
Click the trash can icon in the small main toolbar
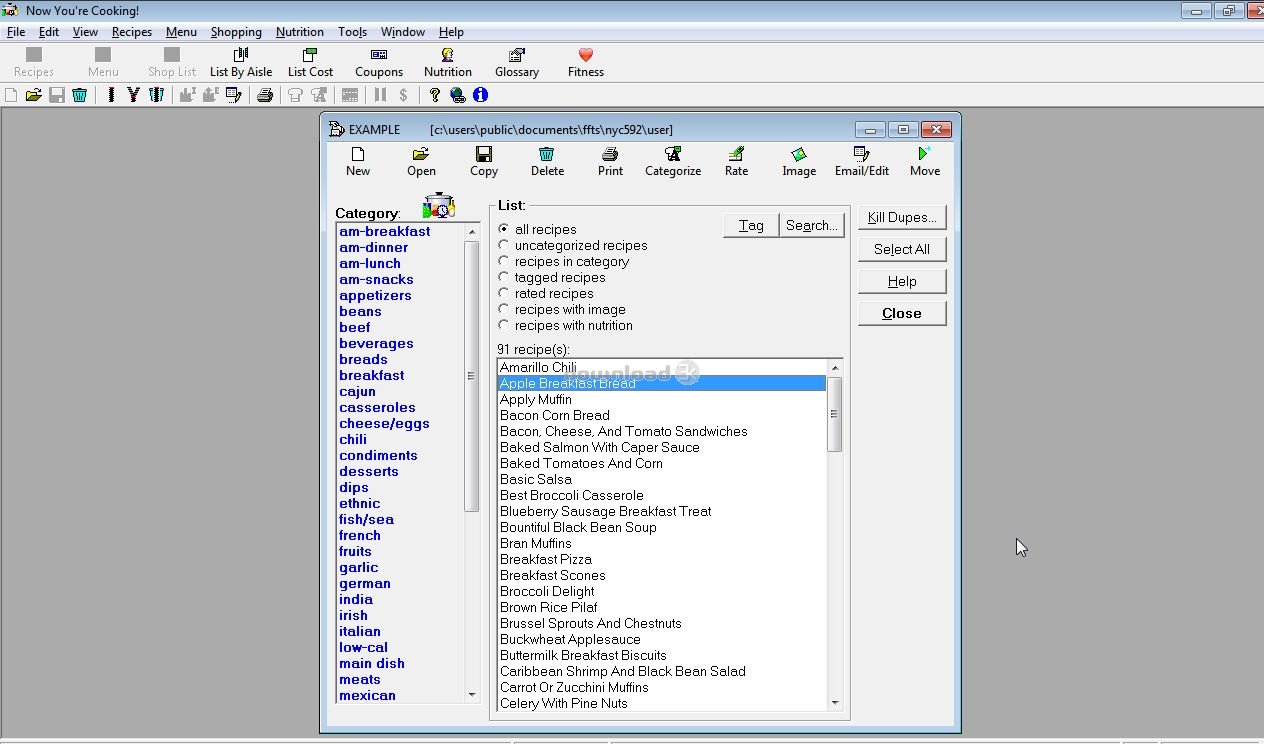click(x=80, y=95)
